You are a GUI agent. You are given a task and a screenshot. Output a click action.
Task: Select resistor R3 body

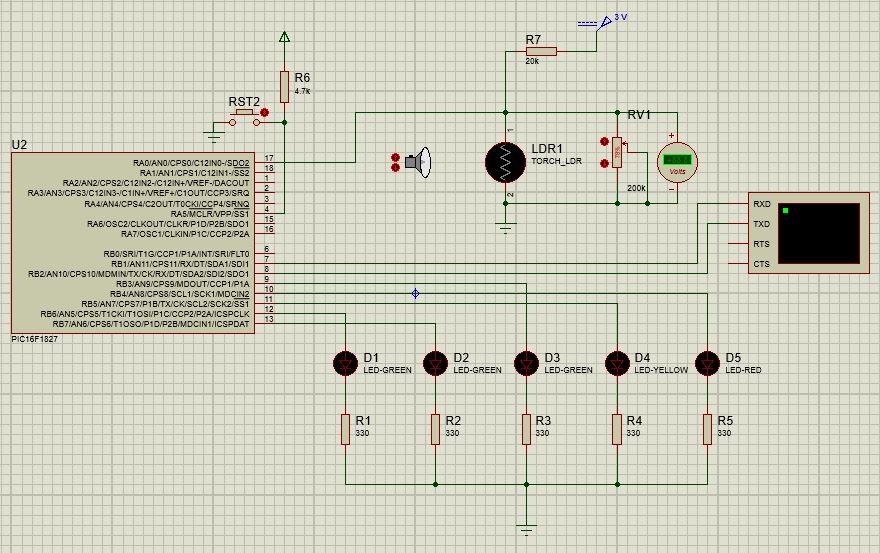[526, 429]
